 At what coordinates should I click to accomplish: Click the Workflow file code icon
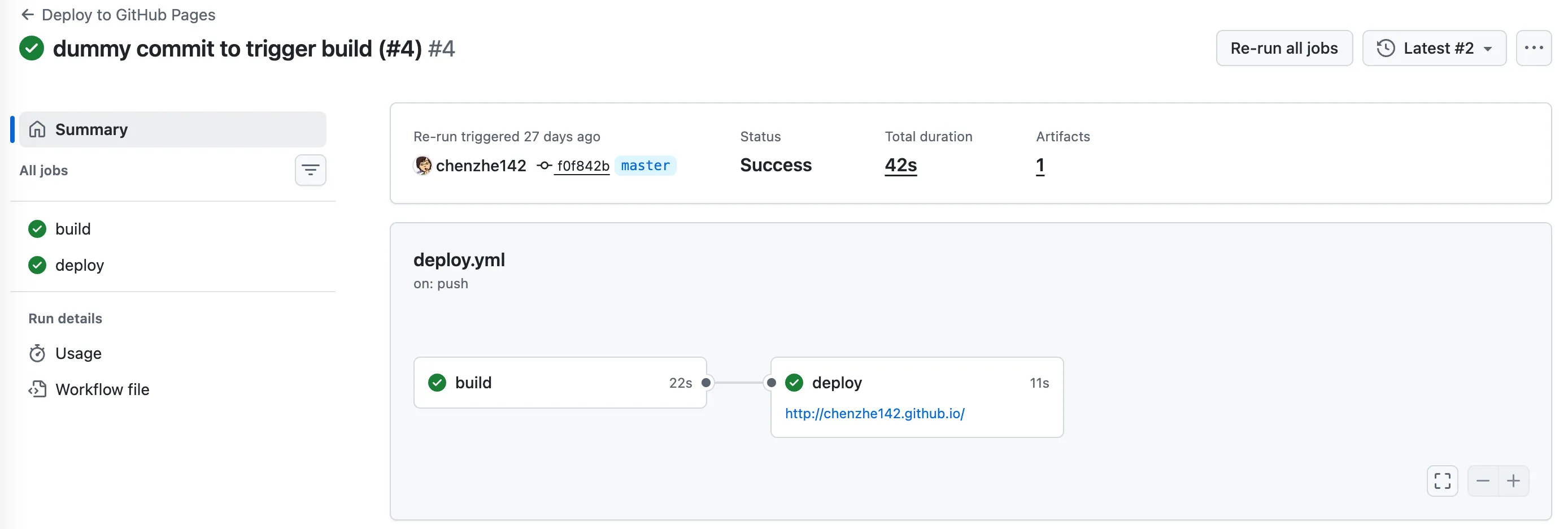(x=37, y=389)
